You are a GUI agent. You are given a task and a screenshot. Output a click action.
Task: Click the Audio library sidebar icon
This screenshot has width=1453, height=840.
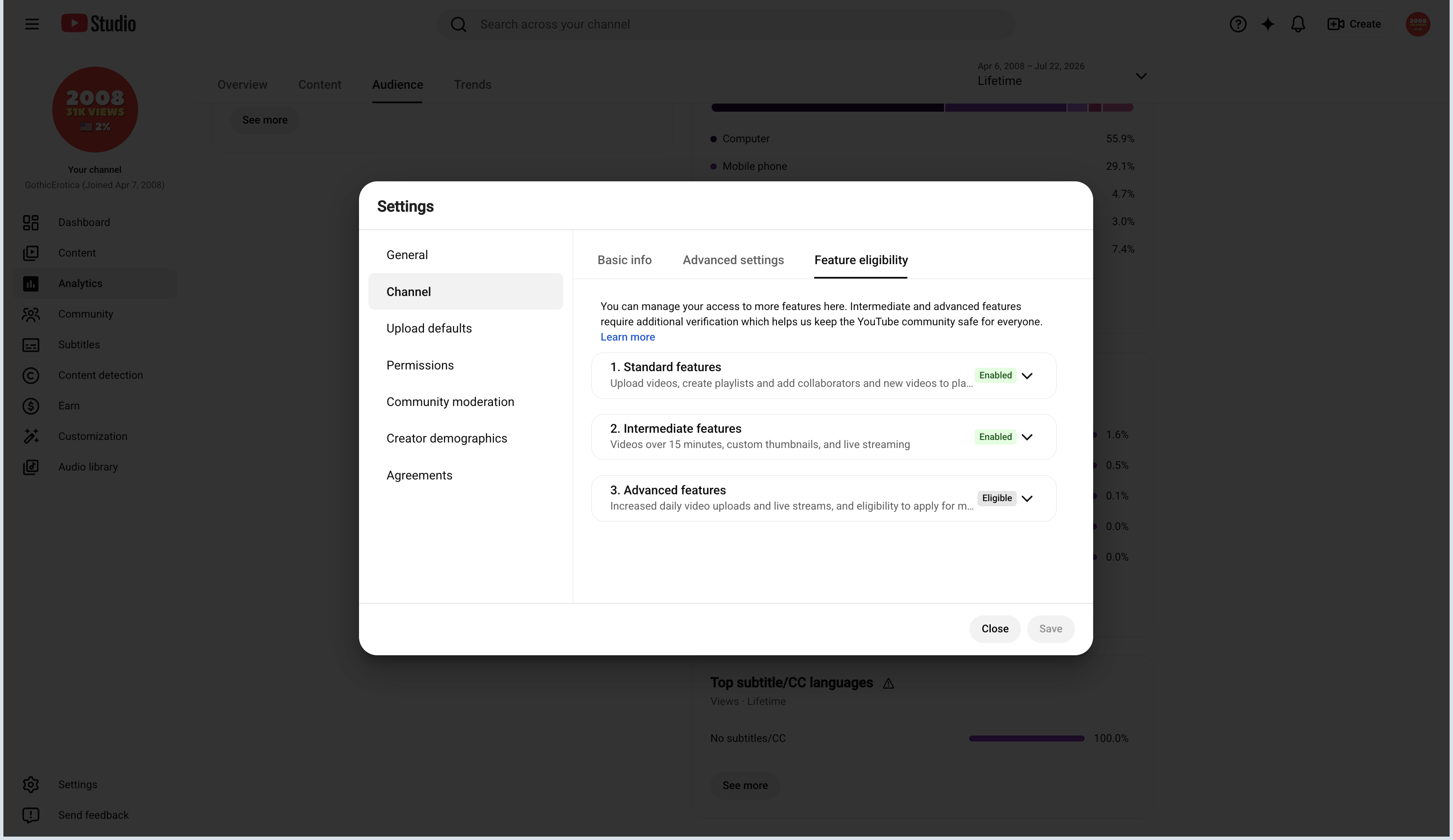coord(31,467)
